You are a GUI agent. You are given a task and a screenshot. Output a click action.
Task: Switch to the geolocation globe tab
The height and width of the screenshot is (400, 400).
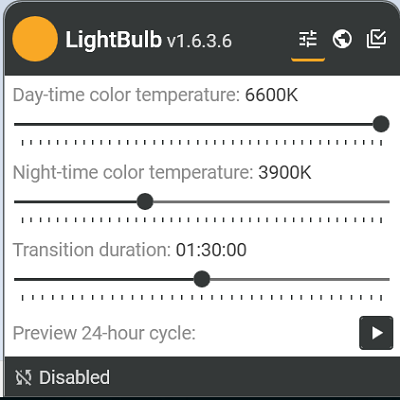pos(342,39)
